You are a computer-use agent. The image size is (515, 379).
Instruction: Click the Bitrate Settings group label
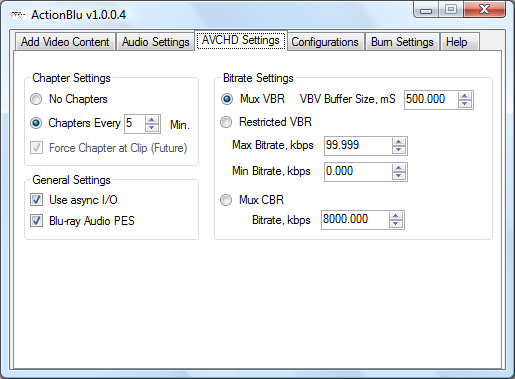[x=258, y=78]
